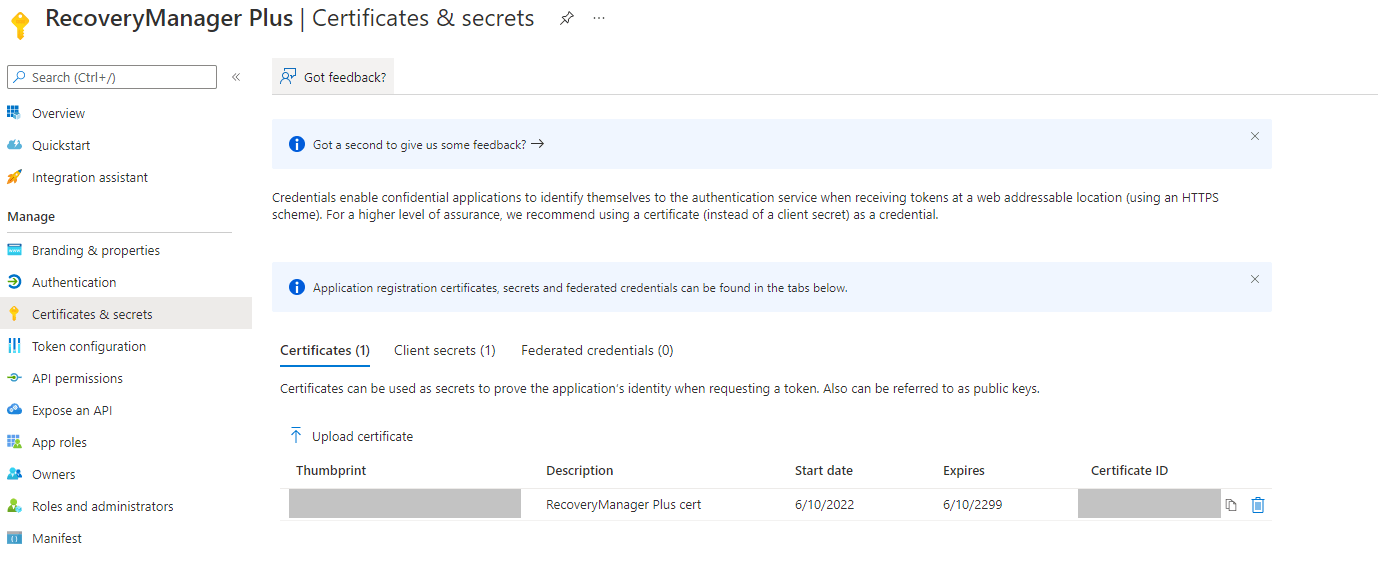
Task: Navigate to Expose an API
Action: click(72, 410)
